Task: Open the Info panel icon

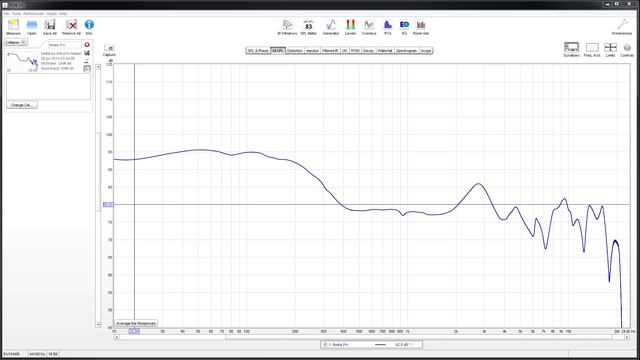Action: pos(89,25)
